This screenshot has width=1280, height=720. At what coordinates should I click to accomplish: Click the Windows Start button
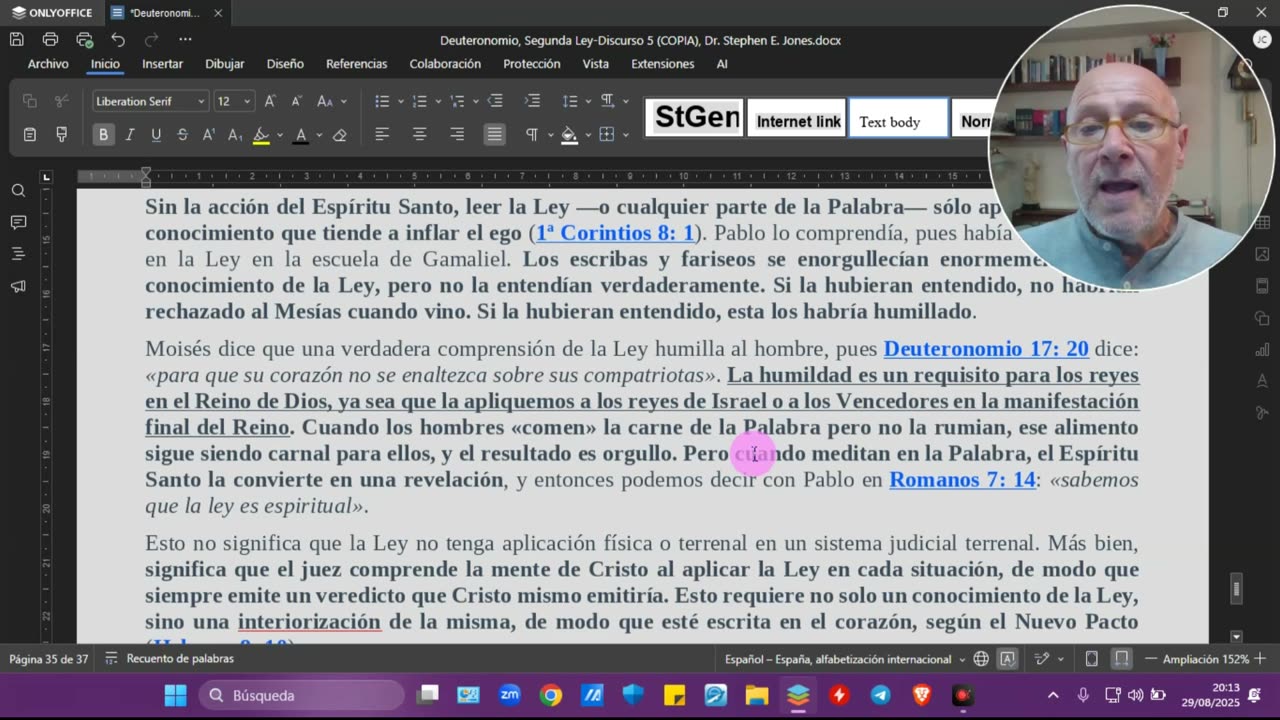[x=175, y=695]
